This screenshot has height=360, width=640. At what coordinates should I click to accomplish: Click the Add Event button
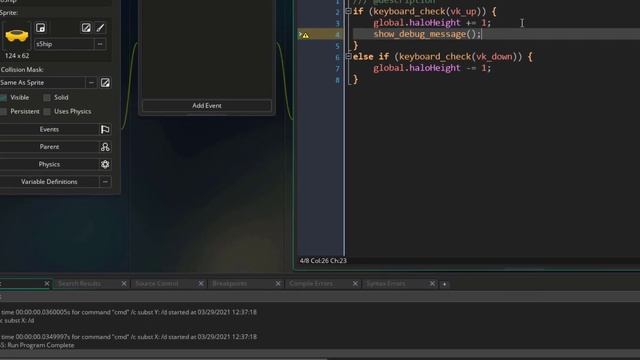point(207,106)
